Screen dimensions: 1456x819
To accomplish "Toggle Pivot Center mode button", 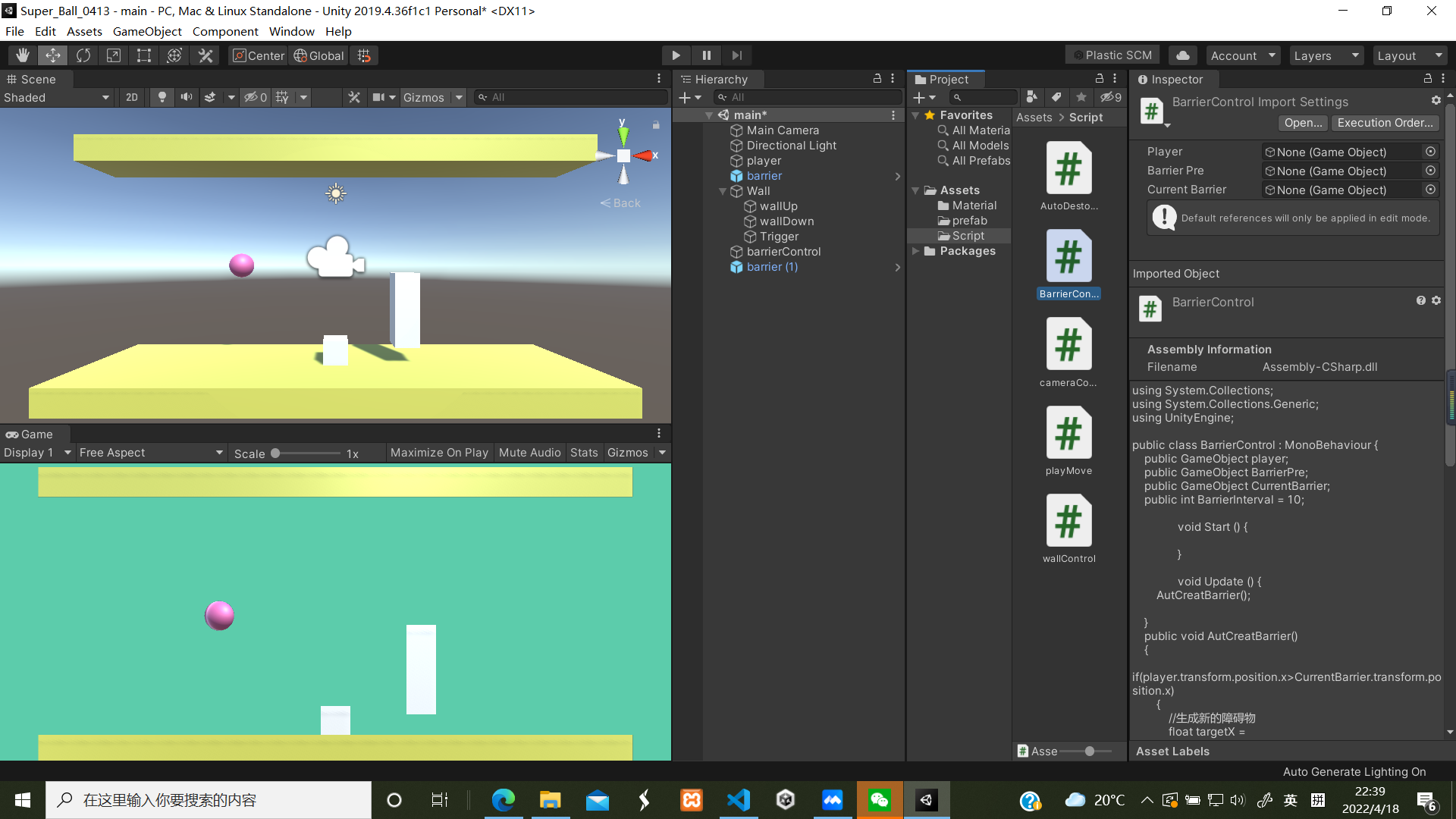I will click(259, 55).
